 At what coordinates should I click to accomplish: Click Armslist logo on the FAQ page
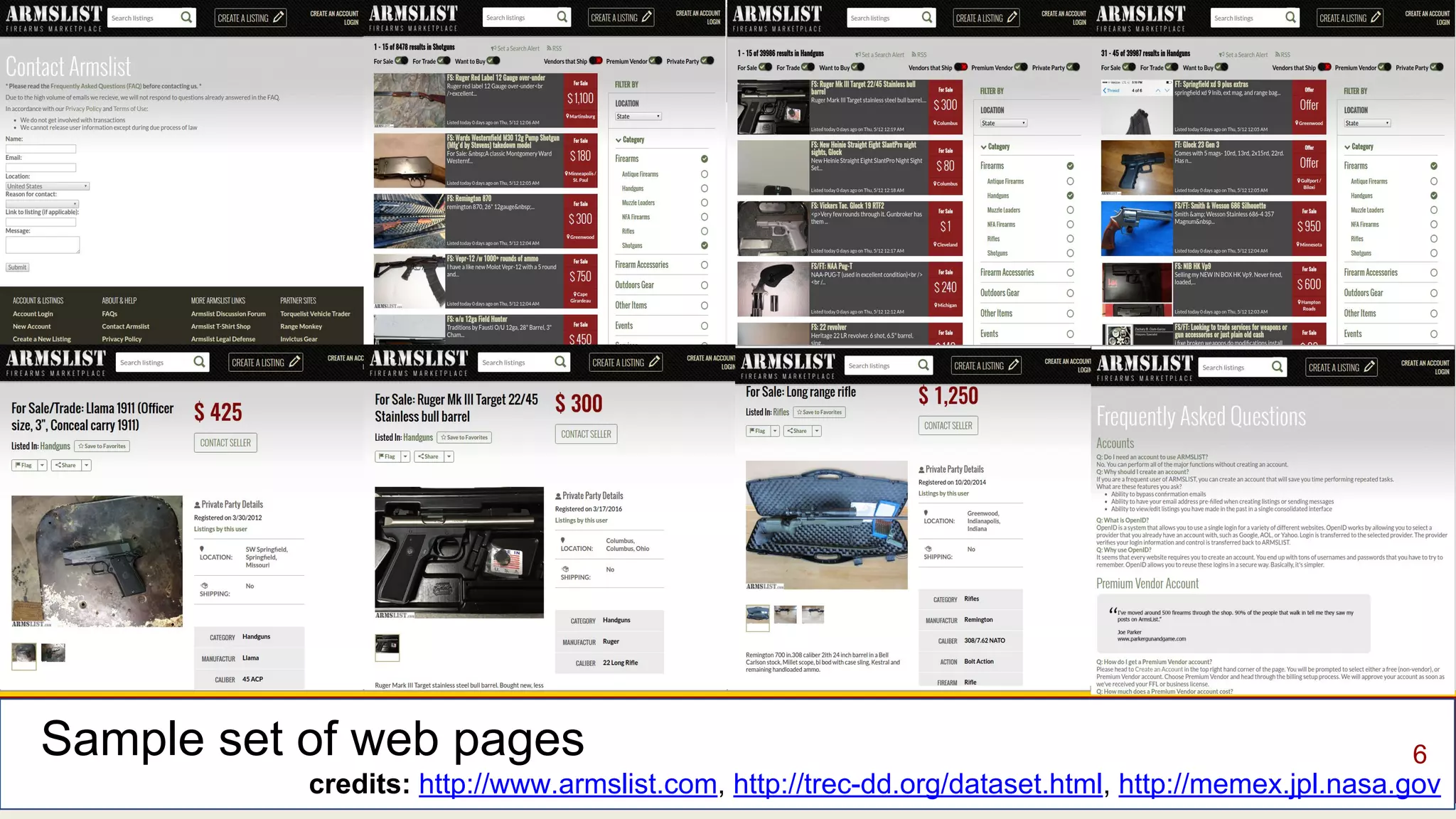coord(1144,368)
